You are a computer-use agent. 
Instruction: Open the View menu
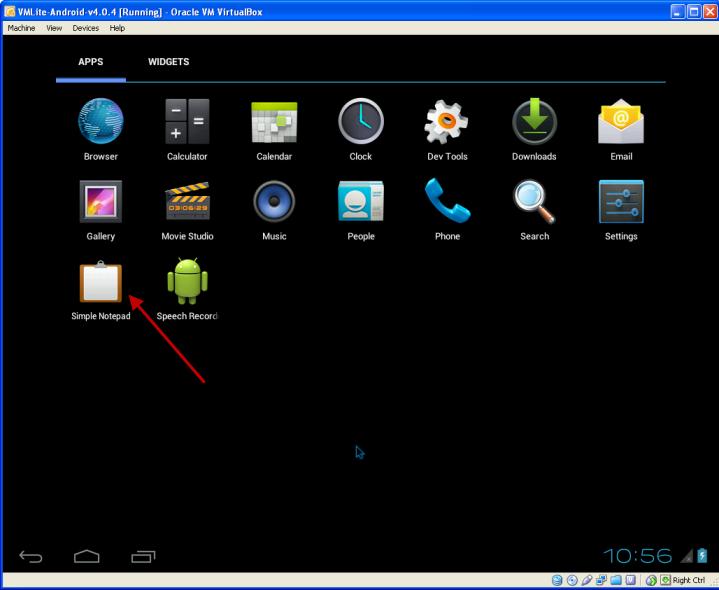pyautogui.click(x=54, y=28)
